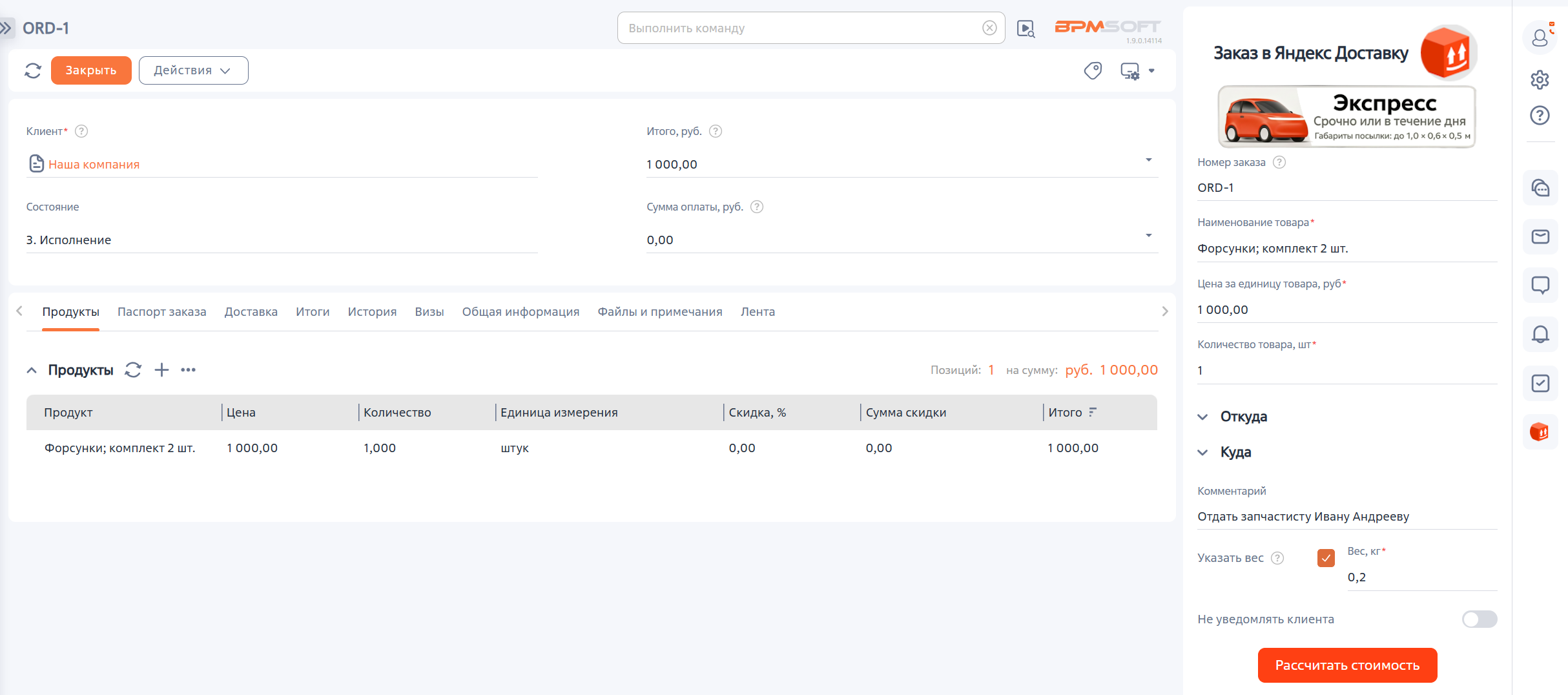
Task: Click the Скидка, % column header
Action: click(757, 413)
